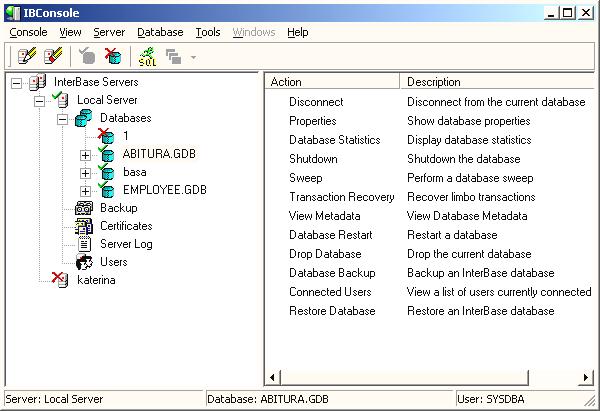
Task: Click the horizontal scrollbar thumb
Action: pos(404,377)
